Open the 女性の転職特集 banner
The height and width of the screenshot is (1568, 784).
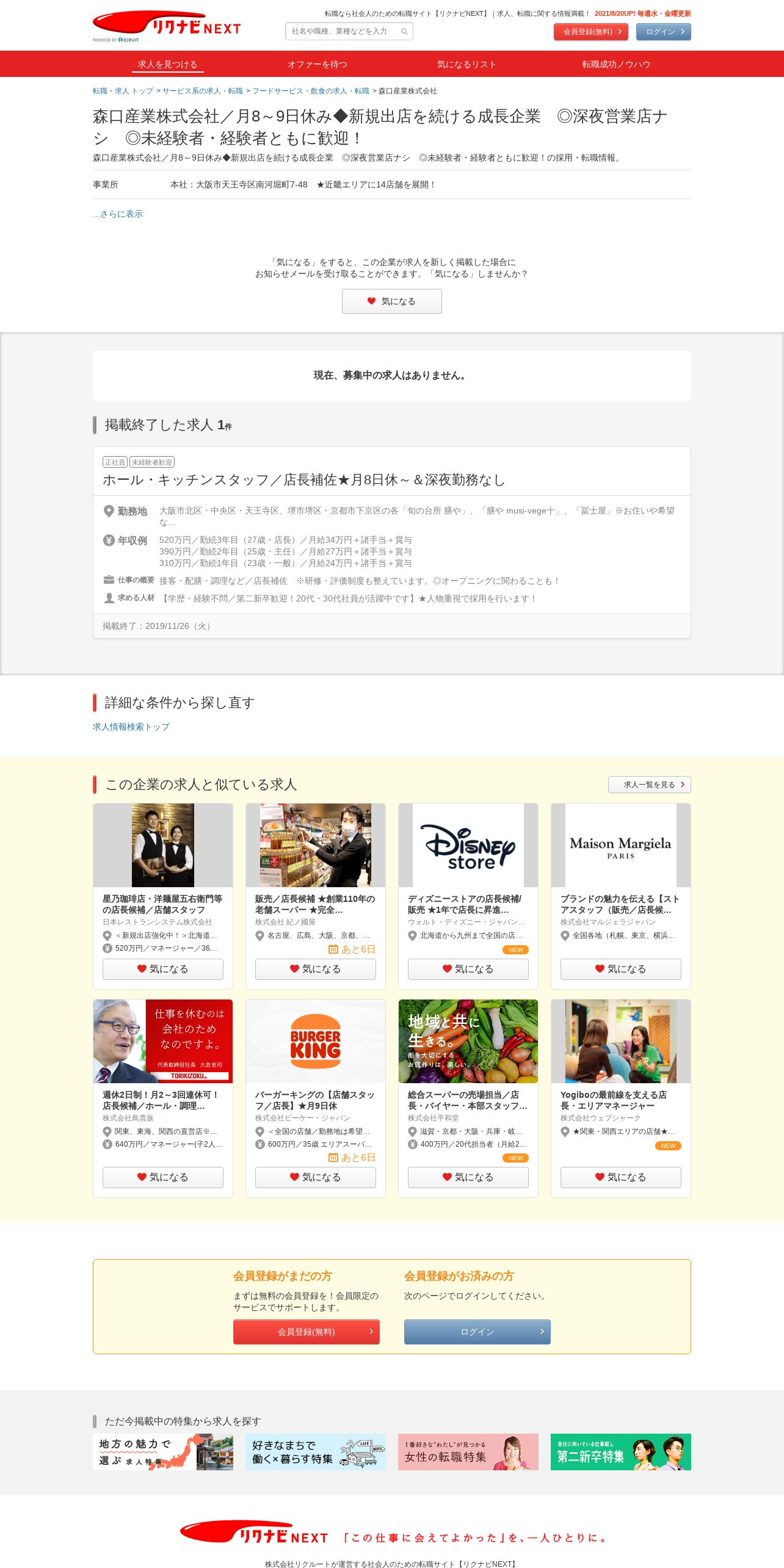point(468,1452)
